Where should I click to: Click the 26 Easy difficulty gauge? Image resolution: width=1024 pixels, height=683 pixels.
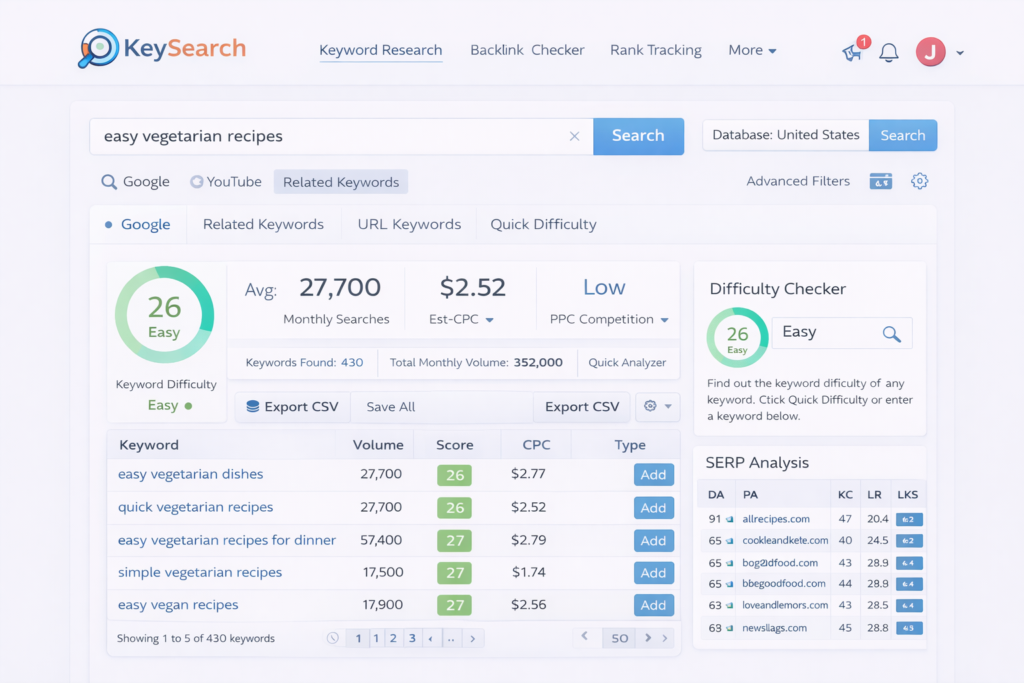[x=164, y=316]
